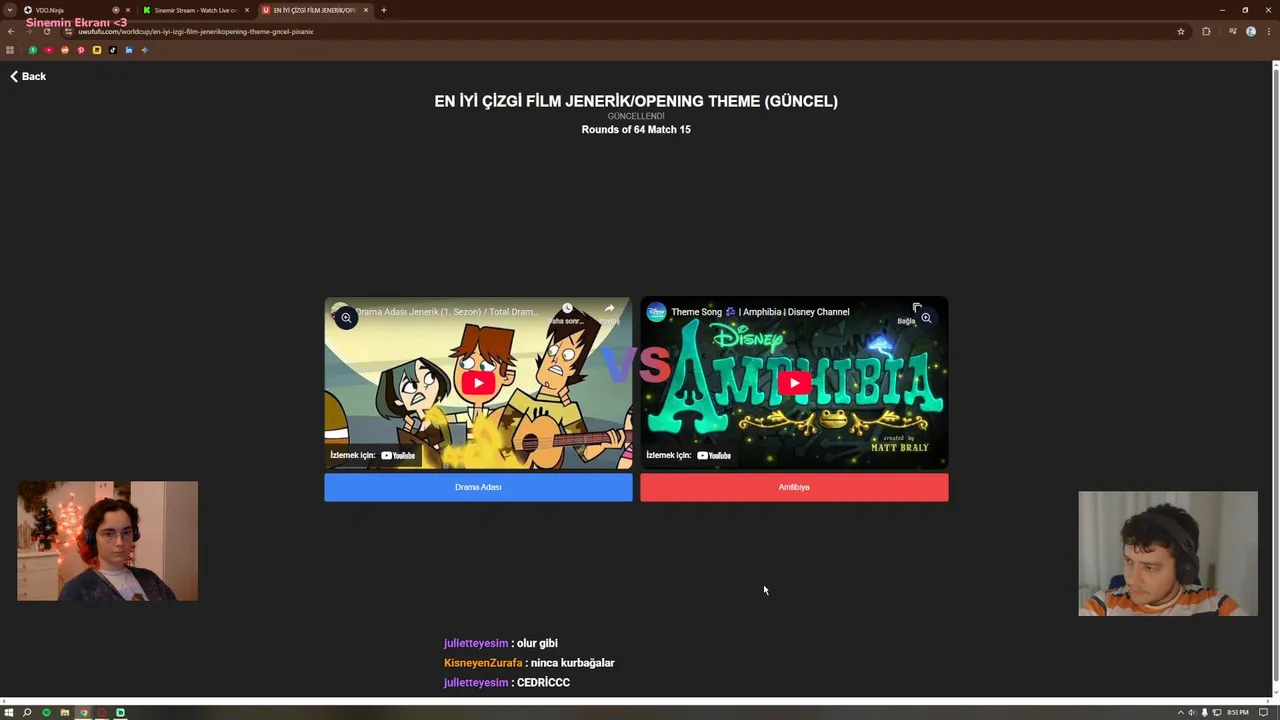Viewport: 1280px width, 720px height.
Task: Open File Explorer from the taskbar
Action: tap(65, 712)
